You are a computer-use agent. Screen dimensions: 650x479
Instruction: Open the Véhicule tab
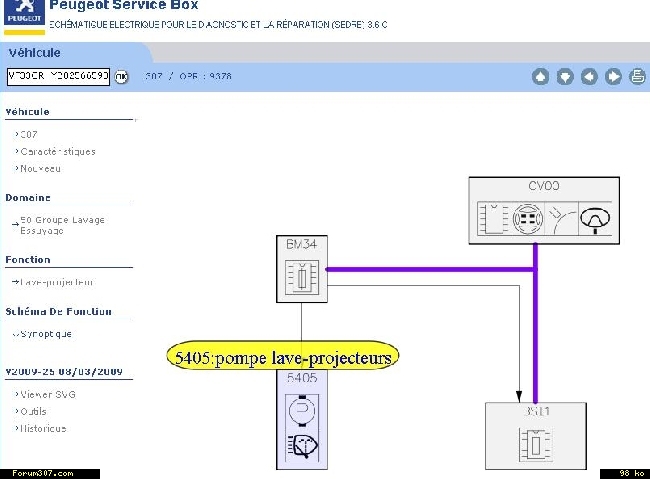[35, 53]
